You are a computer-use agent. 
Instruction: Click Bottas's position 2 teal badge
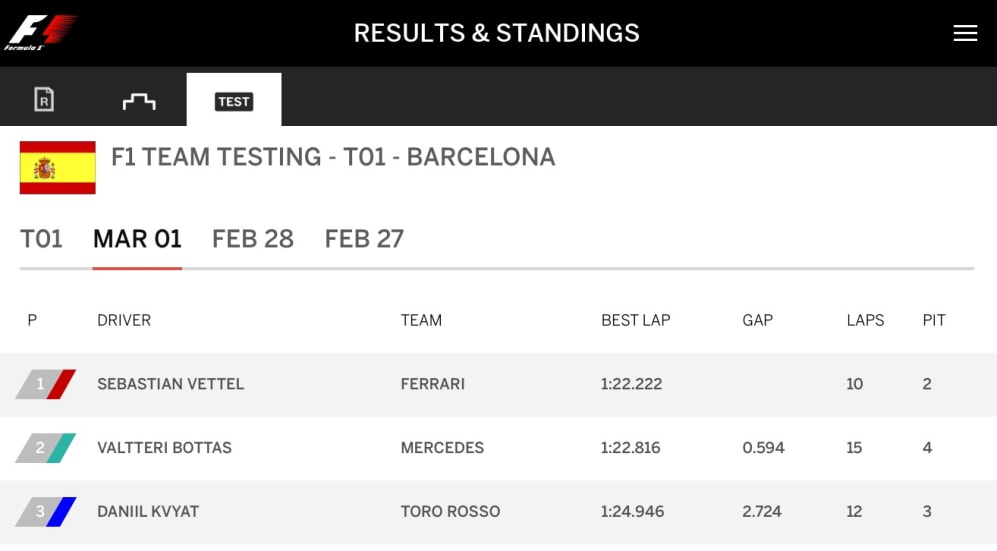click(x=46, y=448)
